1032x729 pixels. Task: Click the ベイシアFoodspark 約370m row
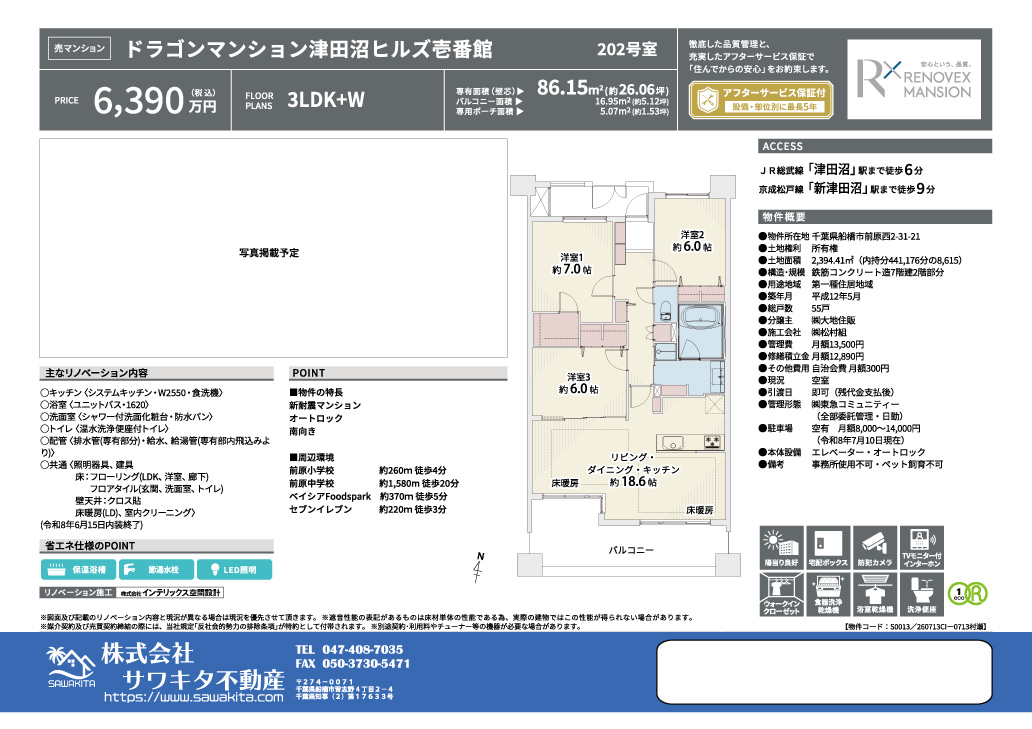[368, 496]
